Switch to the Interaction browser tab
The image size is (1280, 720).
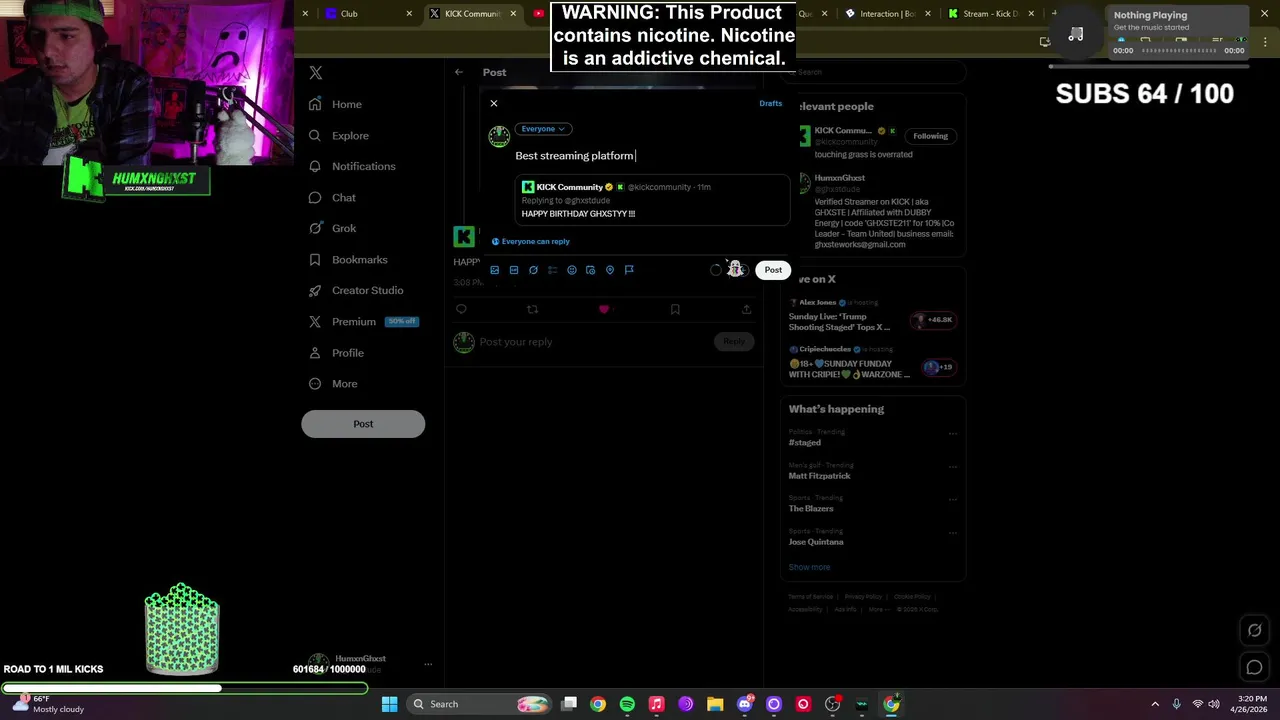[888, 14]
